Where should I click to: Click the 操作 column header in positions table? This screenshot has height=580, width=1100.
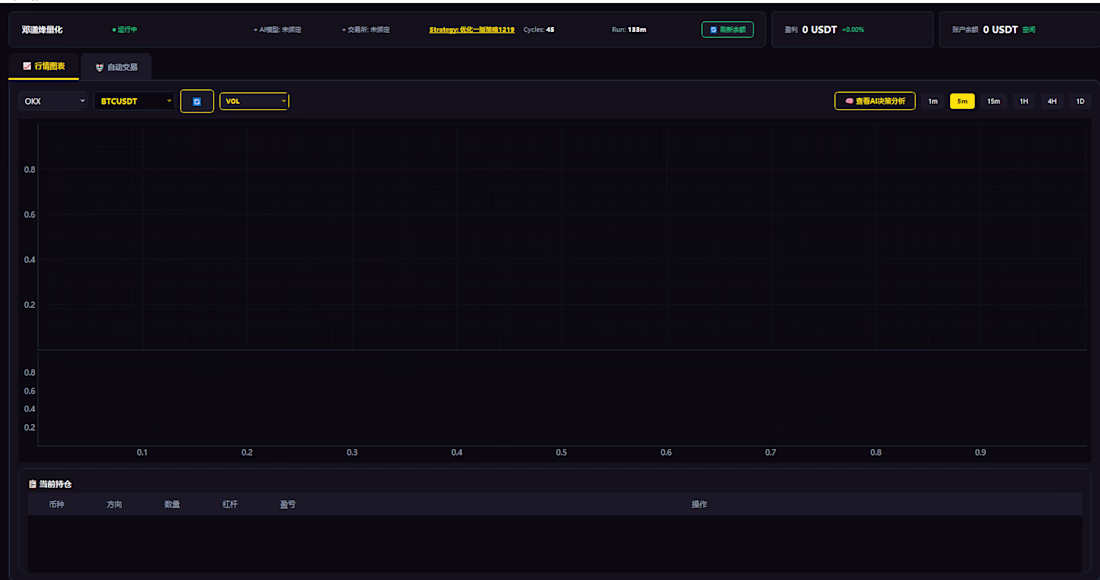pos(699,504)
